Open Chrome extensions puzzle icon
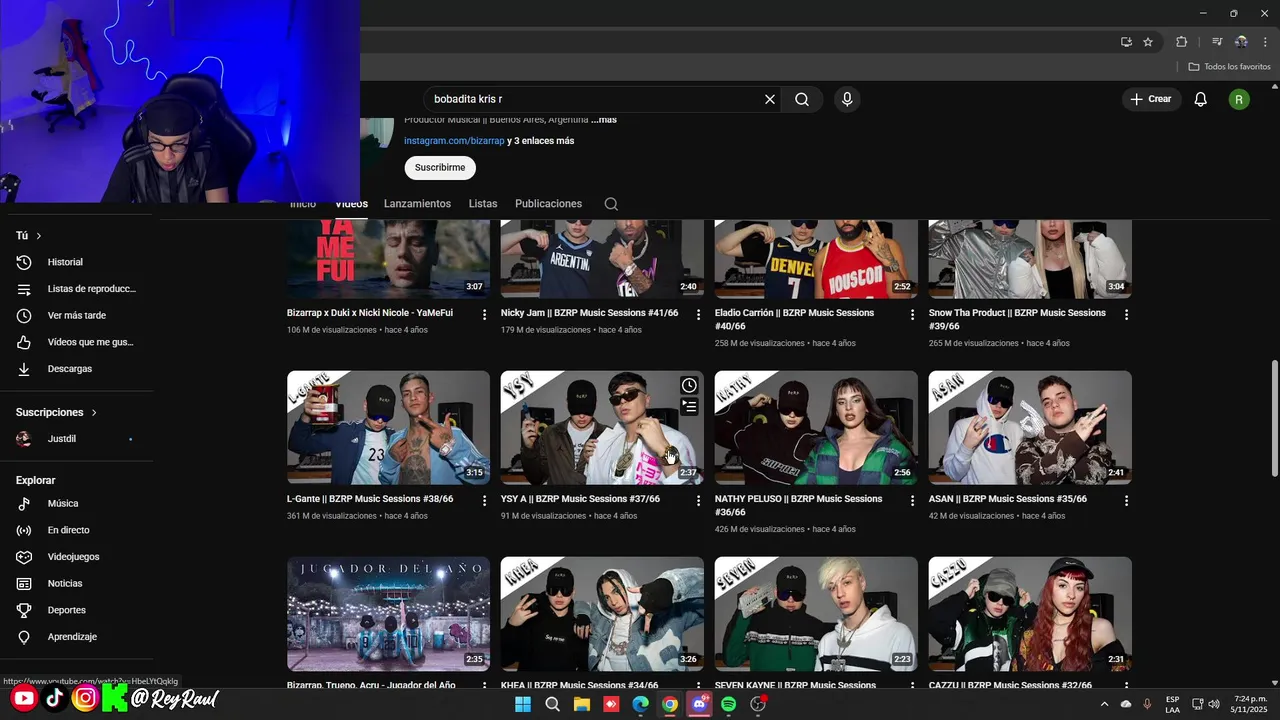Viewport: 1280px width, 720px height. pos(1181,42)
